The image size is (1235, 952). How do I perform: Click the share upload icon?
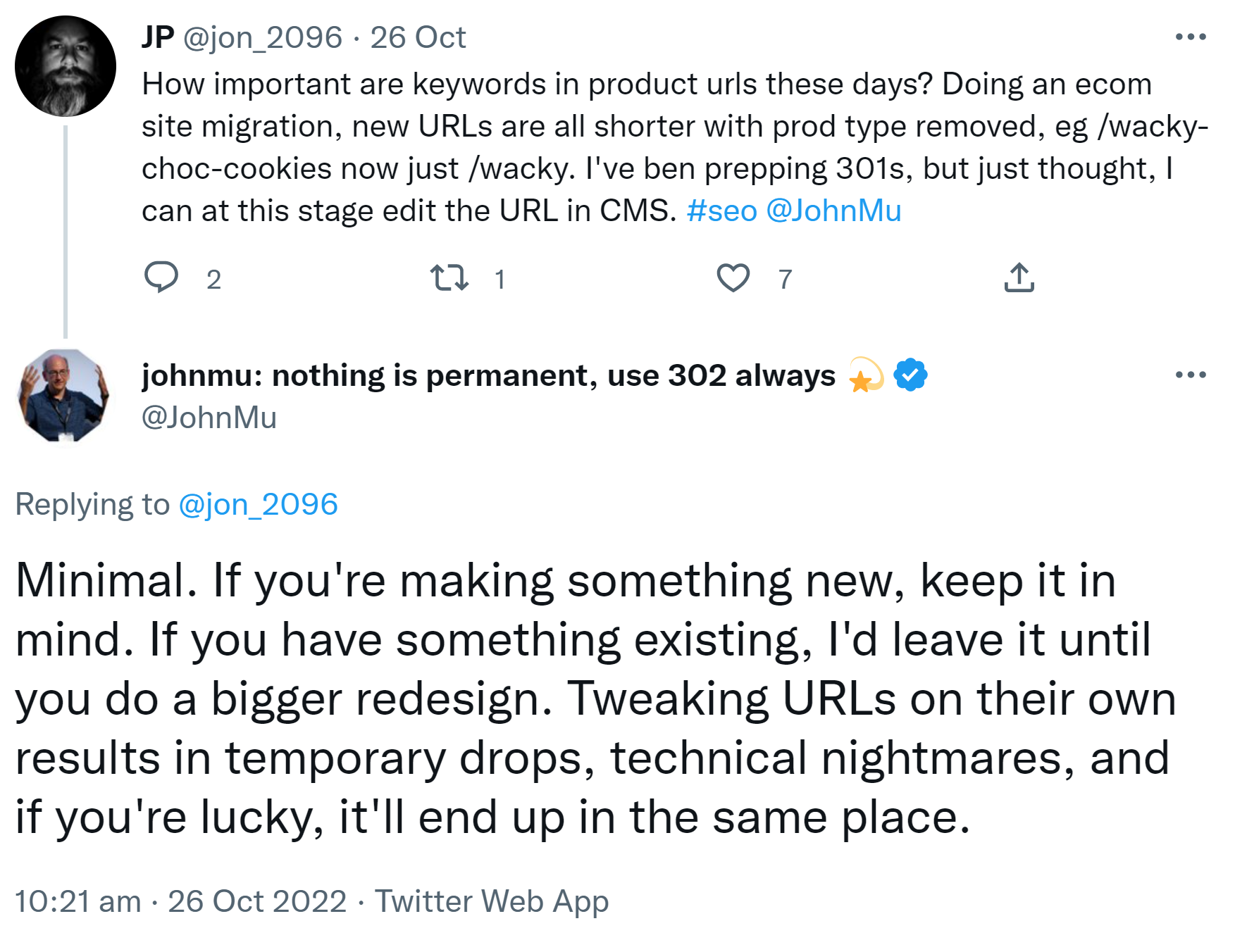(1019, 277)
